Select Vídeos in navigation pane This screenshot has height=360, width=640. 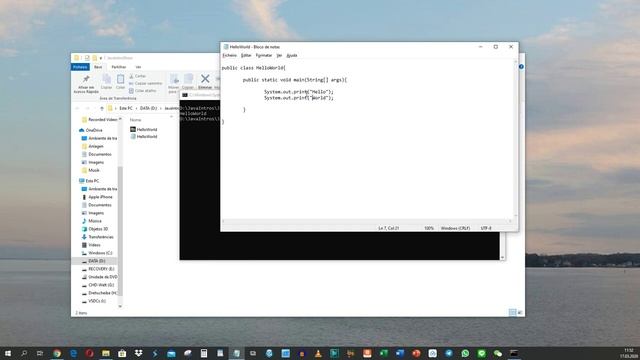(x=91, y=245)
